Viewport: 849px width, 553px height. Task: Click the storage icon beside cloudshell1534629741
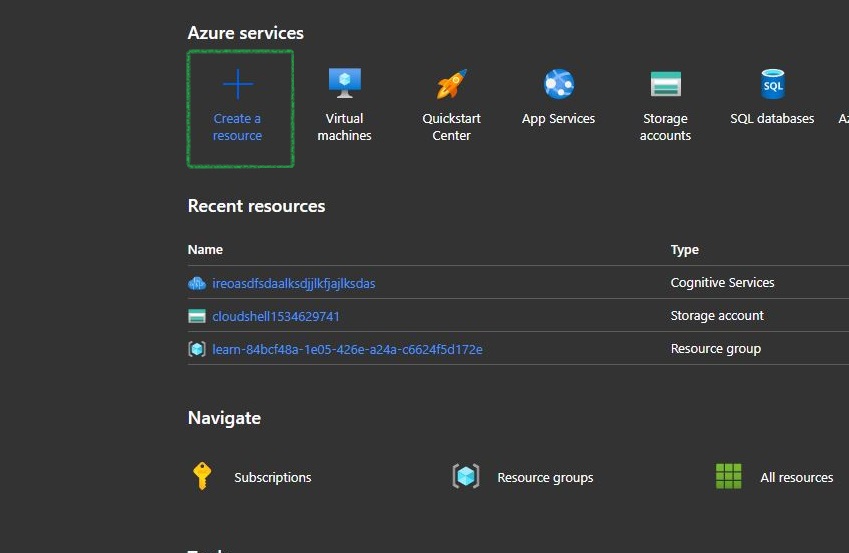coord(197,316)
